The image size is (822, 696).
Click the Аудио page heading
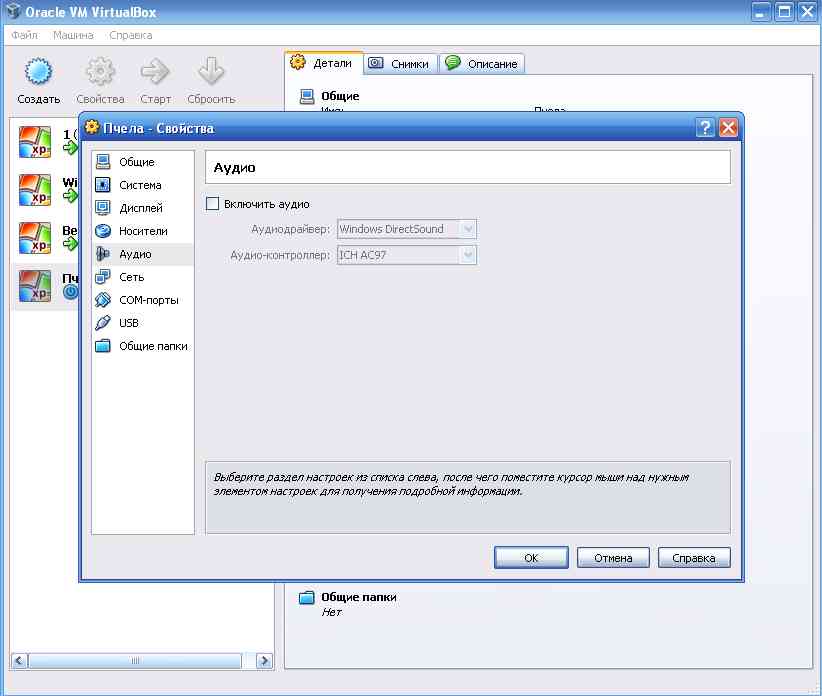[x=234, y=168]
